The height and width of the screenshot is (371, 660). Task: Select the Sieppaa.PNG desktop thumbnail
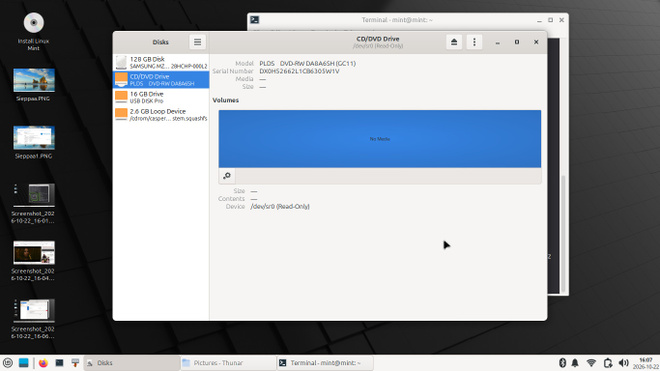[33, 85]
